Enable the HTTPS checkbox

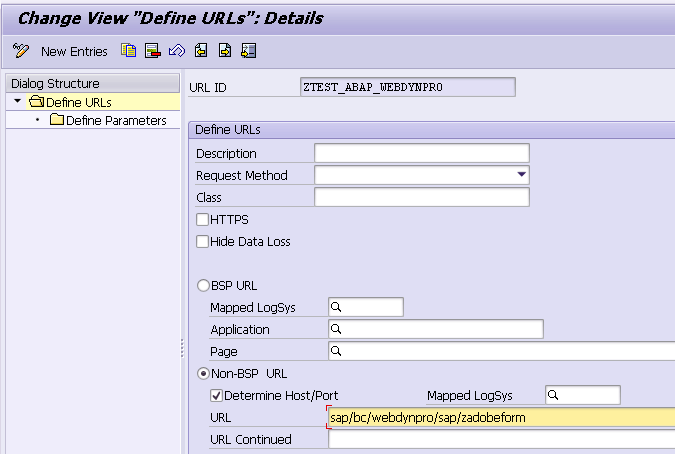[x=202, y=219]
